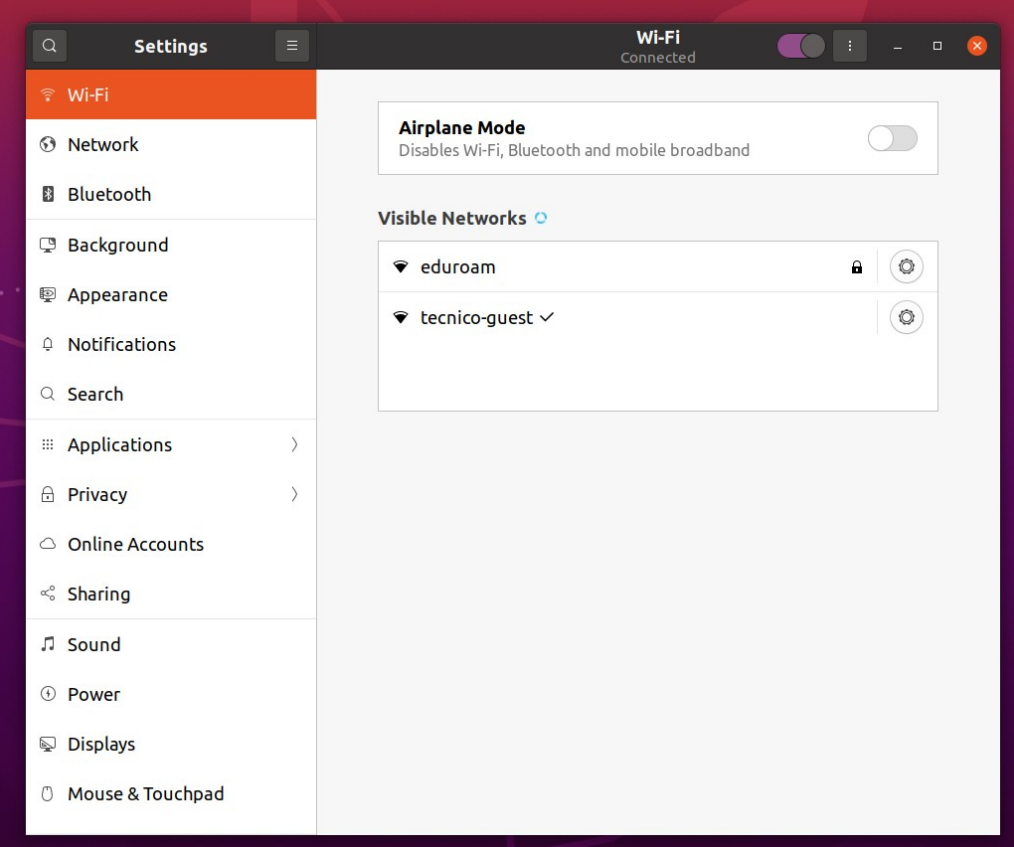The height and width of the screenshot is (847, 1014).
Task: Click the Sharing sidebar icon
Action: (47, 594)
